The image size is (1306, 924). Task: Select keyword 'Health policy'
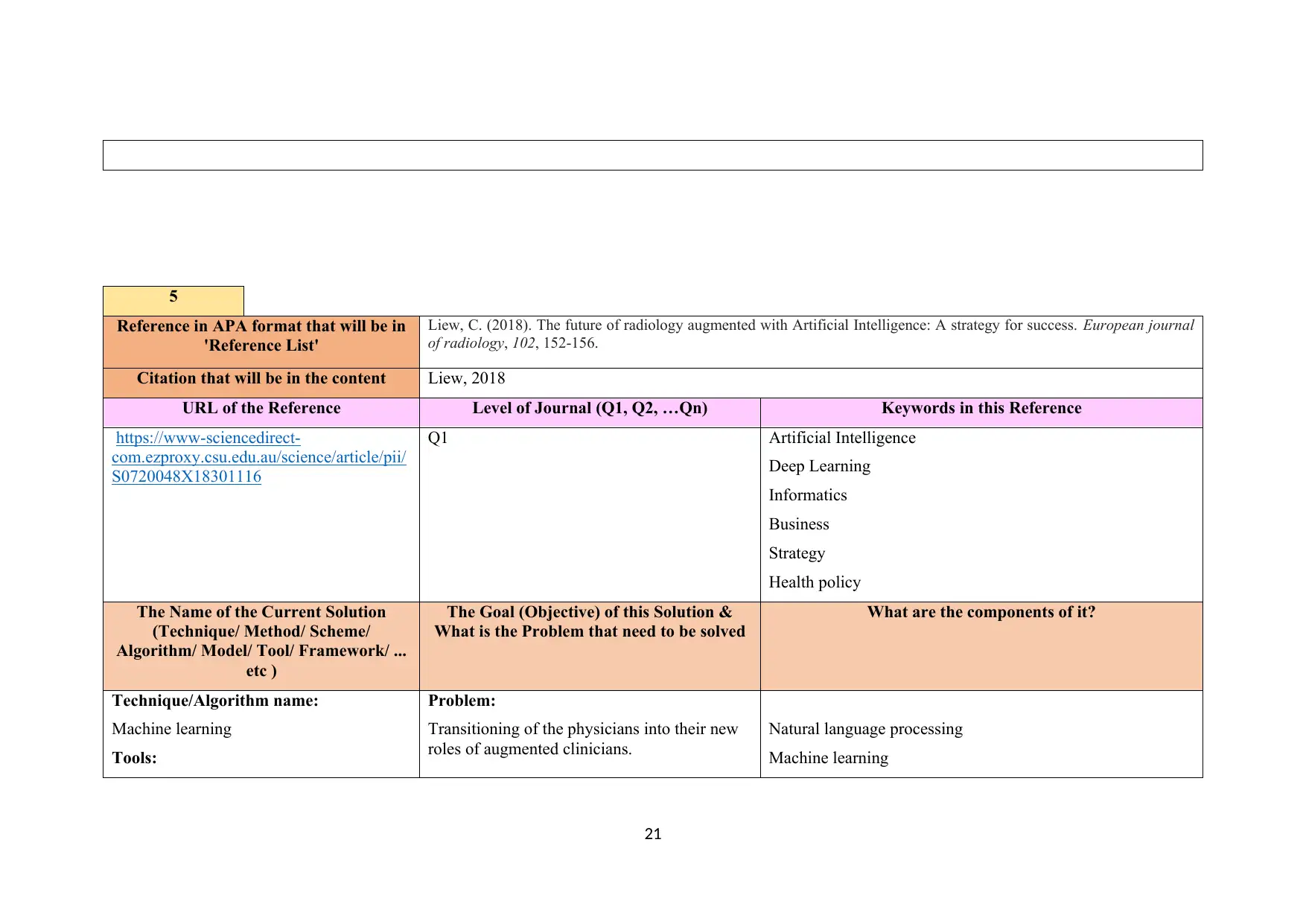(815, 582)
